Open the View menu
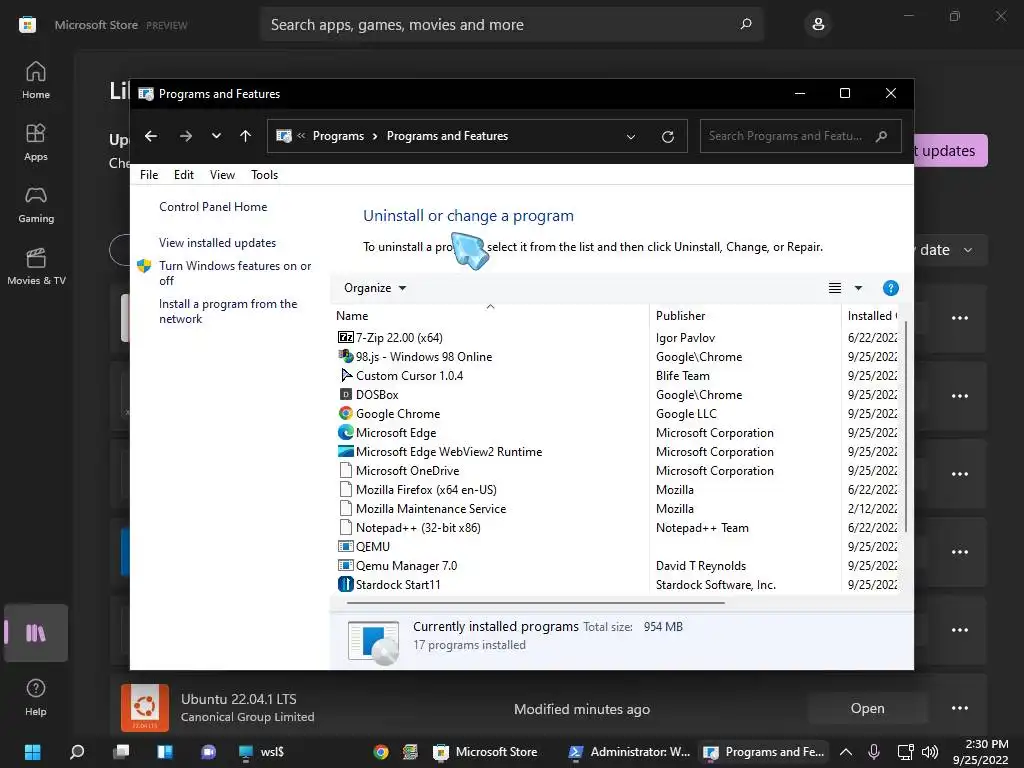The width and height of the screenshot is (1024, 768). [x=222, y=174]
